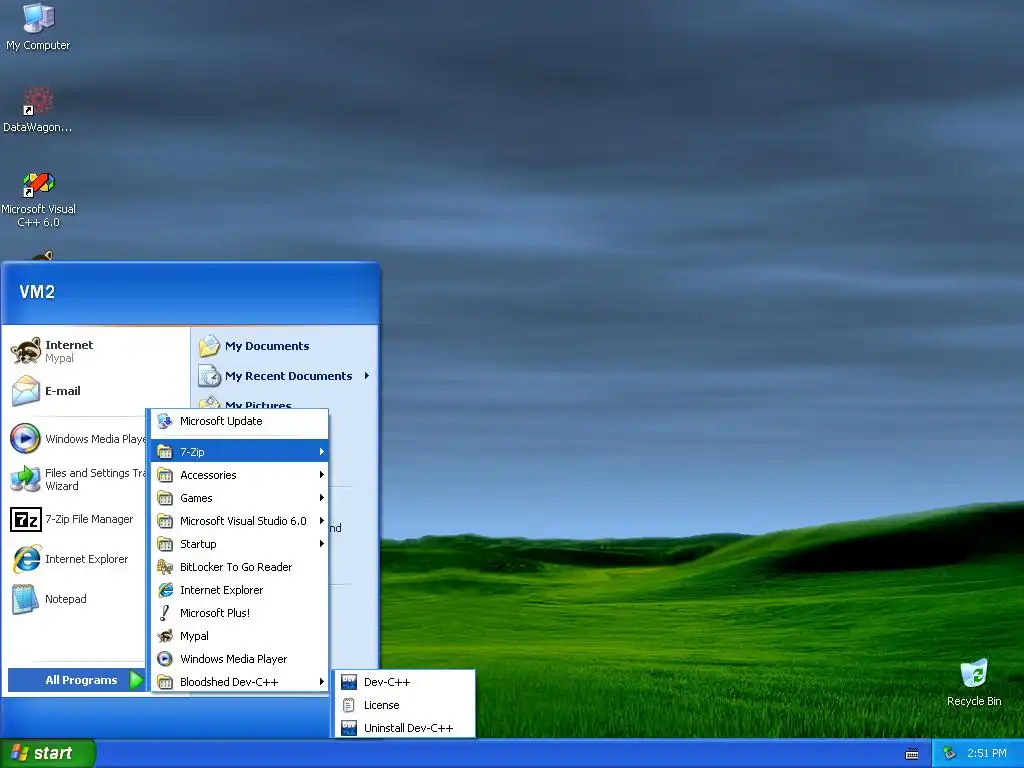Image resolution: width=1024 pixels, height=768 pixels.
Task: Click the Microsoft Update label
Action: tap(221, 421)
